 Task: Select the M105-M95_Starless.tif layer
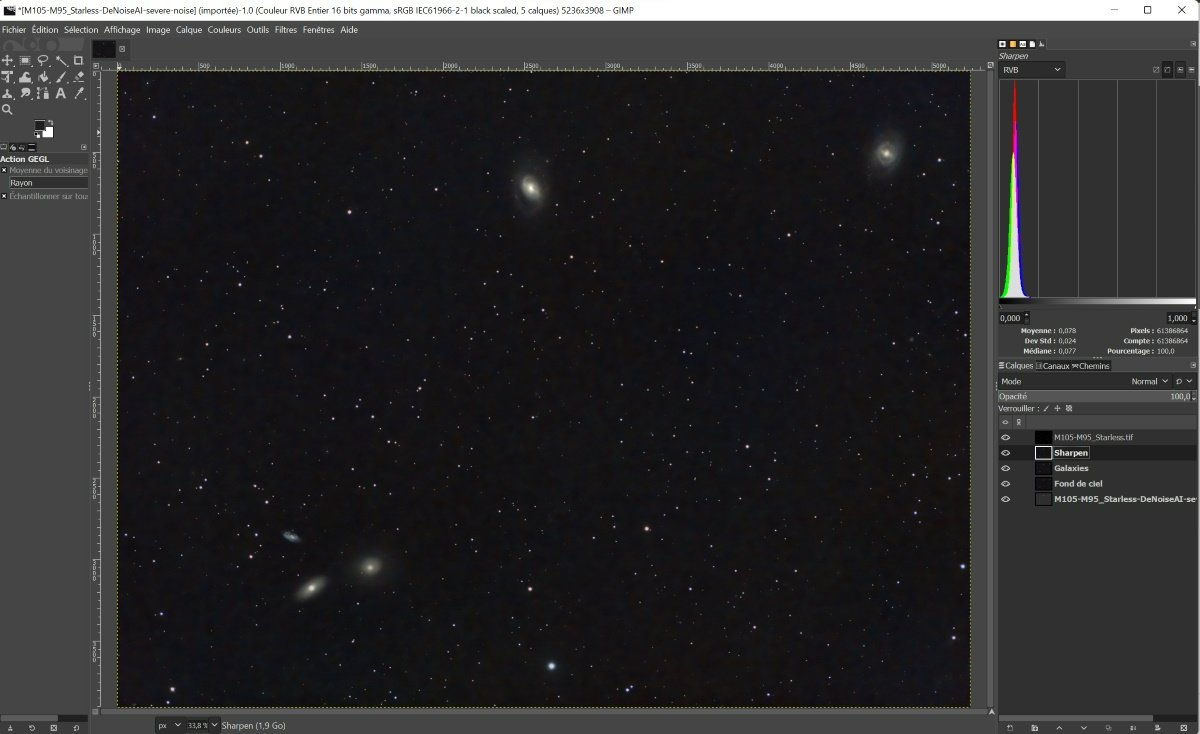click(x=1092, y=437)
